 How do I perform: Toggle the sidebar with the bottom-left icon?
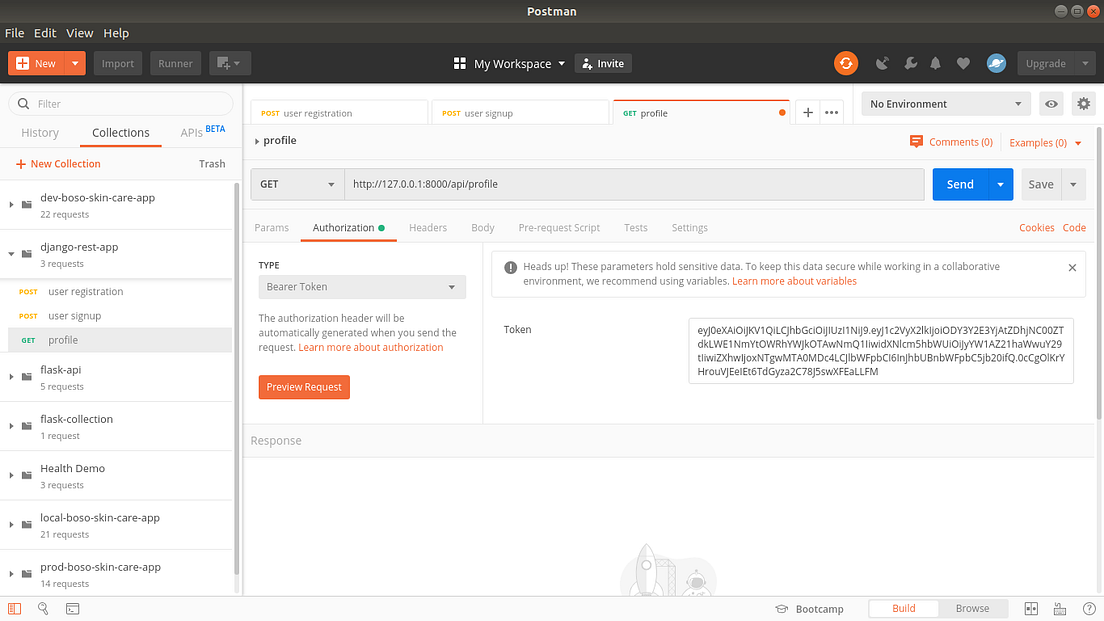tap(13, 608)
